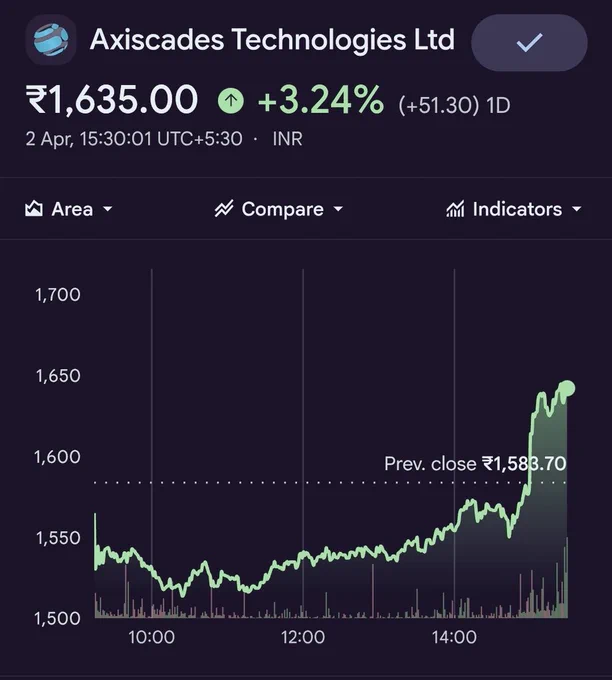Click the Prev. close ₹1,583.70 label
This screenshot has height=680, width=612.
pos(475,464)
